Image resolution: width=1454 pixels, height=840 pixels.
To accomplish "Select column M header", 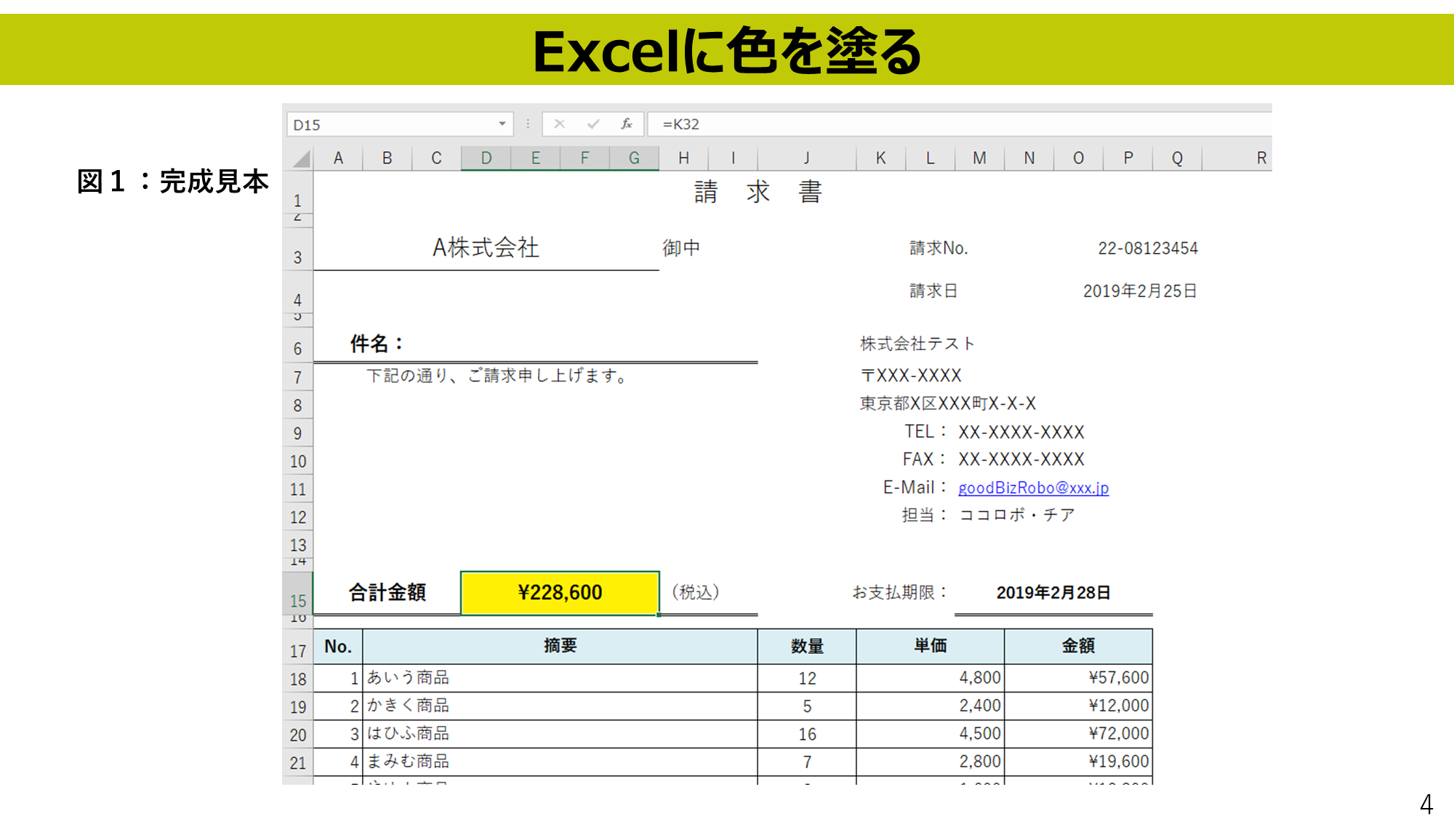I will tap(980, 158).
